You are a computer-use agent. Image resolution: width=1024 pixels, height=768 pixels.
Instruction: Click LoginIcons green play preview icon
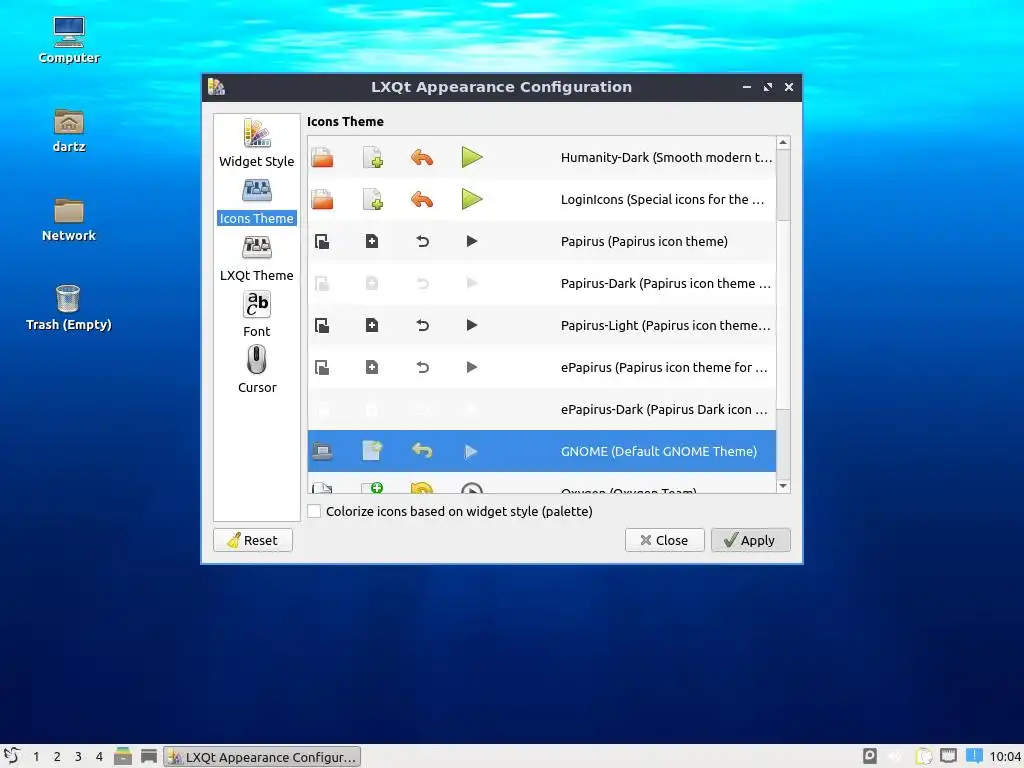coord(472,199)
